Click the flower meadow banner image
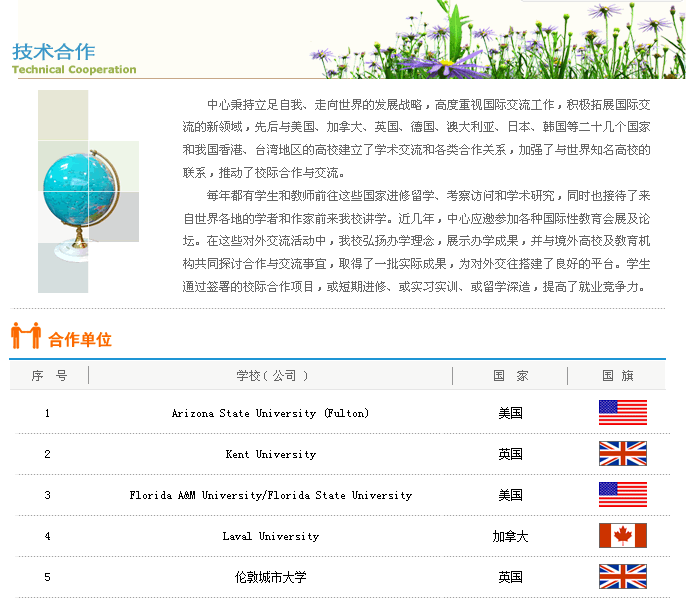The image size is (690, 609). click(x=497, y=40)
